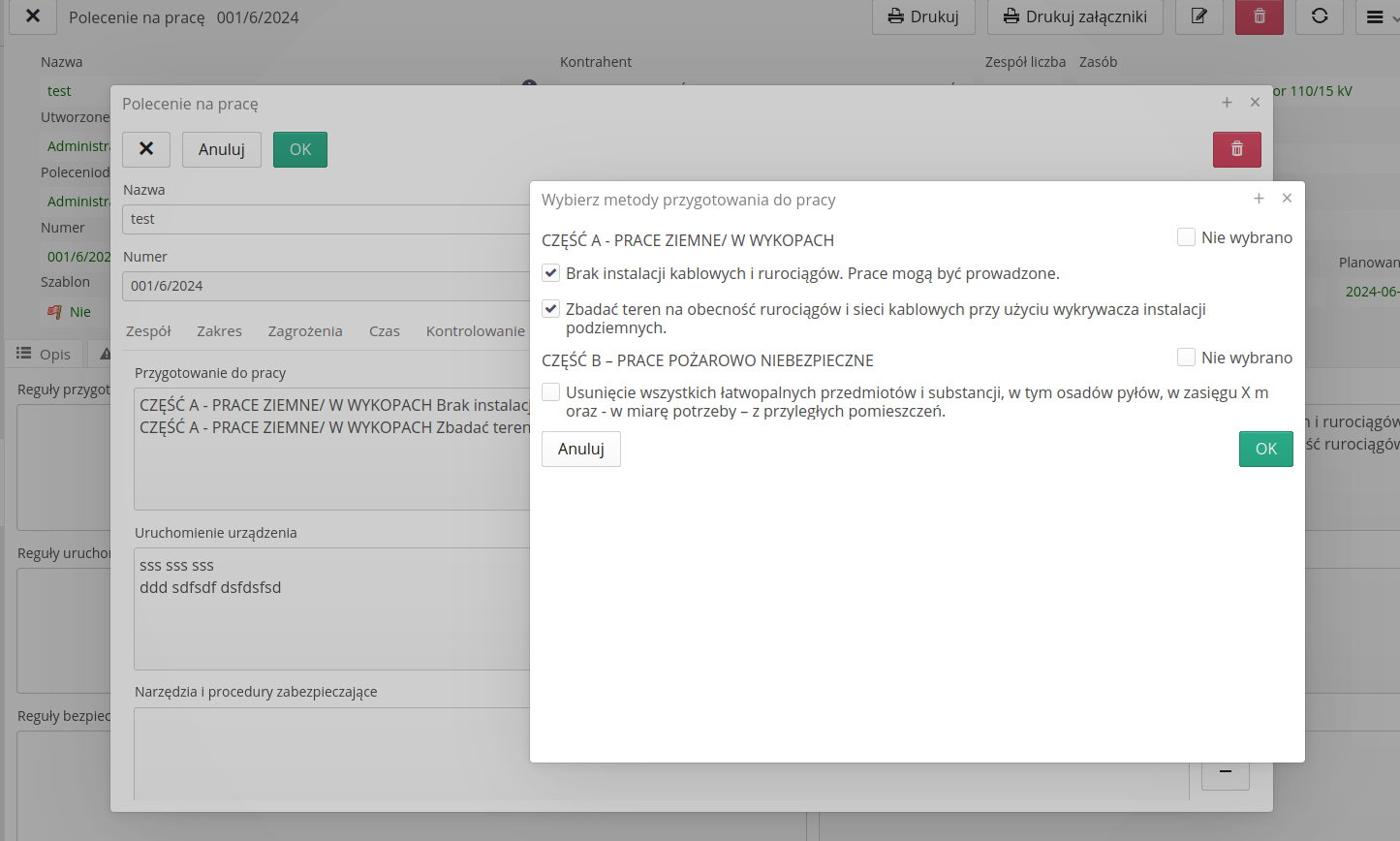Click the red trash icon in top toolbar

coord(1259,16)
